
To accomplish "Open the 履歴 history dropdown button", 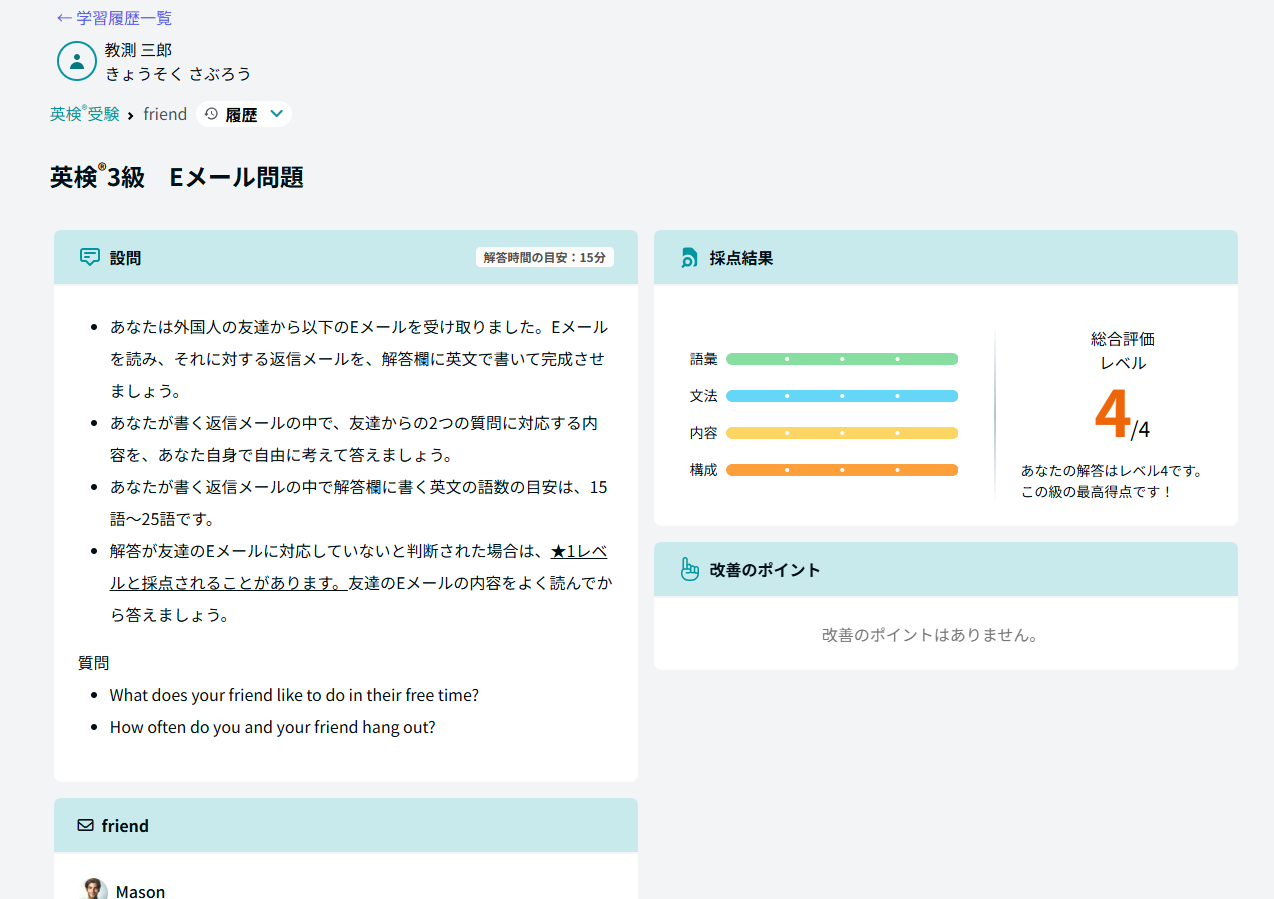I will [x=243, y=114].
